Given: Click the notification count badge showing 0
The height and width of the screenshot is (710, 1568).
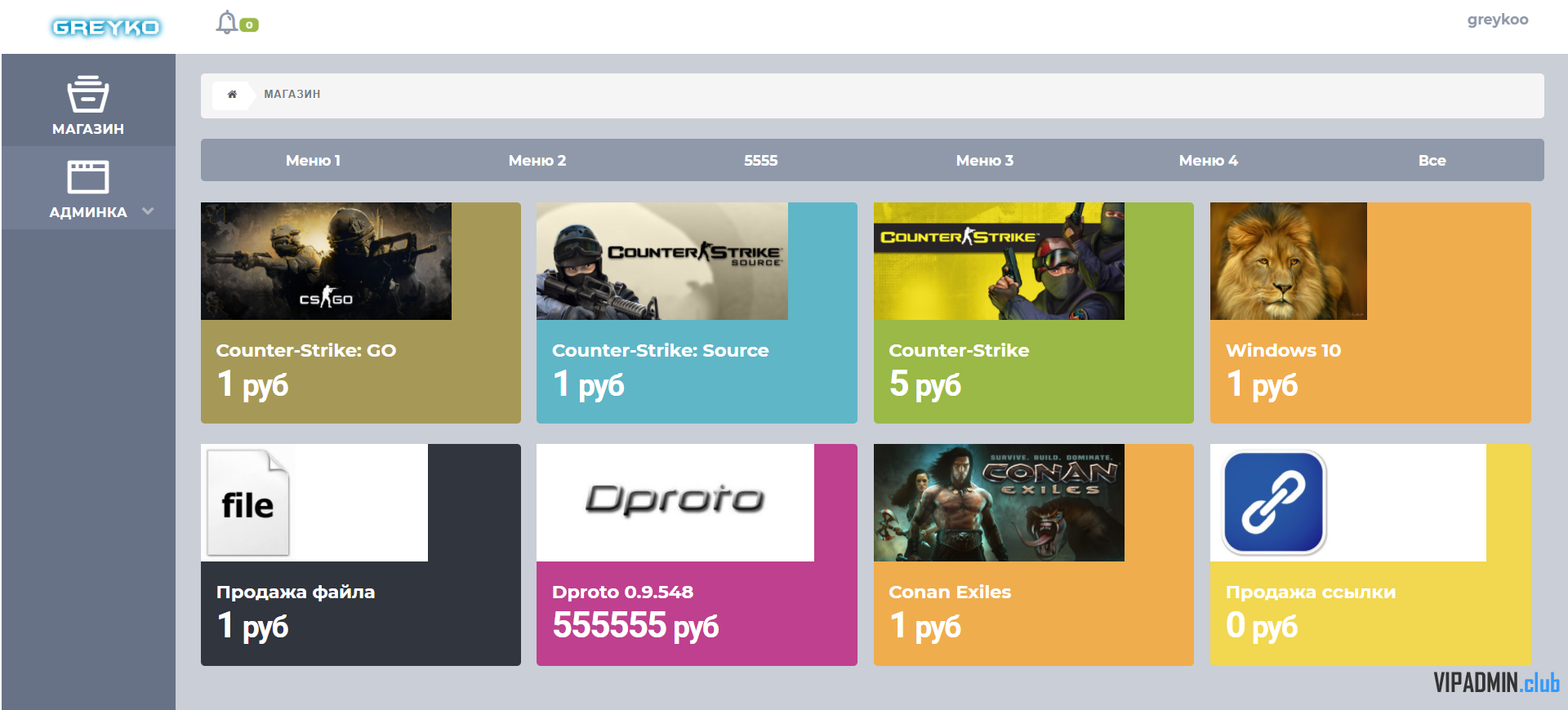Looking at the screenshot, I should pos(250,25).
